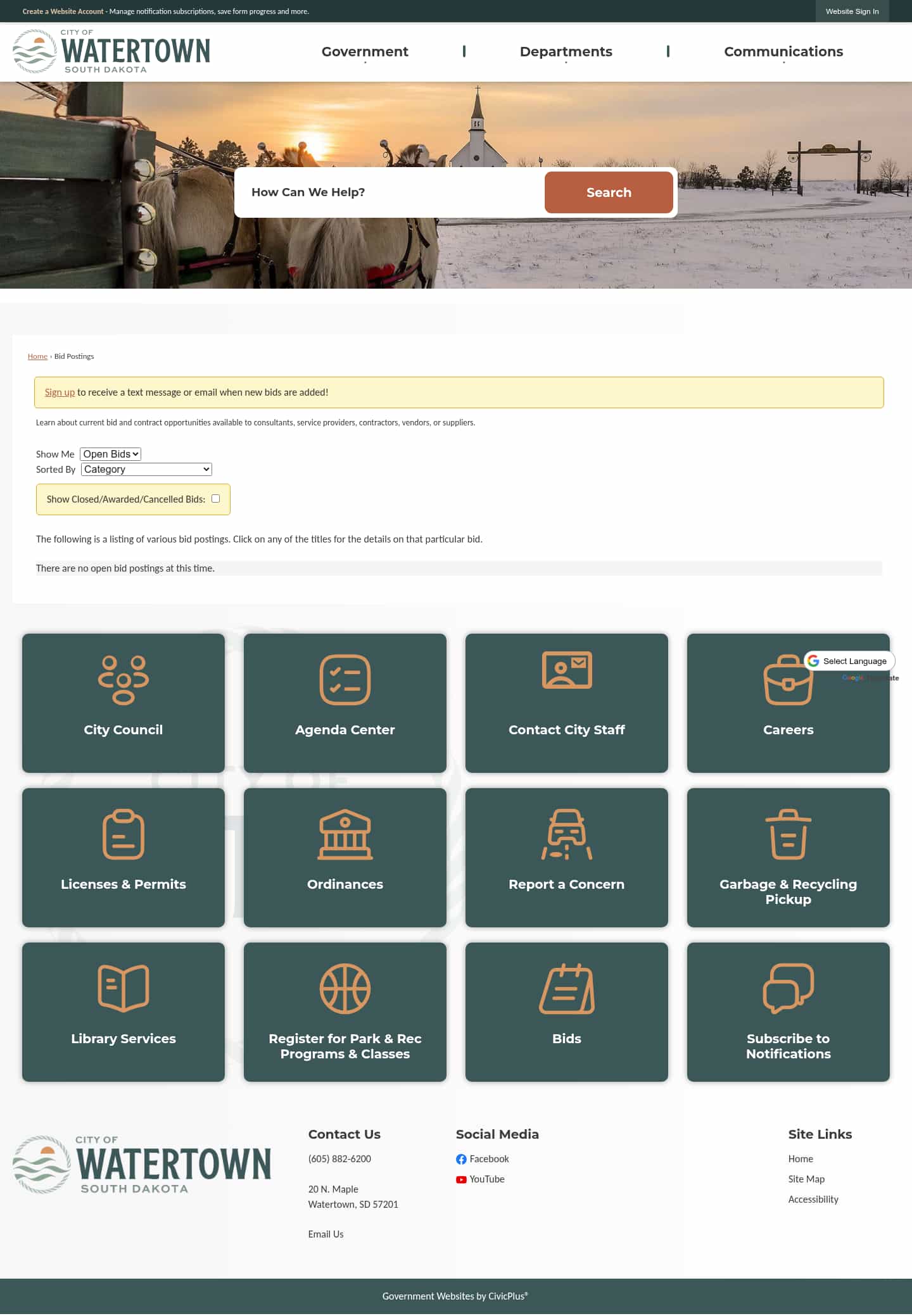Click the phone number (605) 882-6200
This screenshot has width=912, height=1316.
339,1159
